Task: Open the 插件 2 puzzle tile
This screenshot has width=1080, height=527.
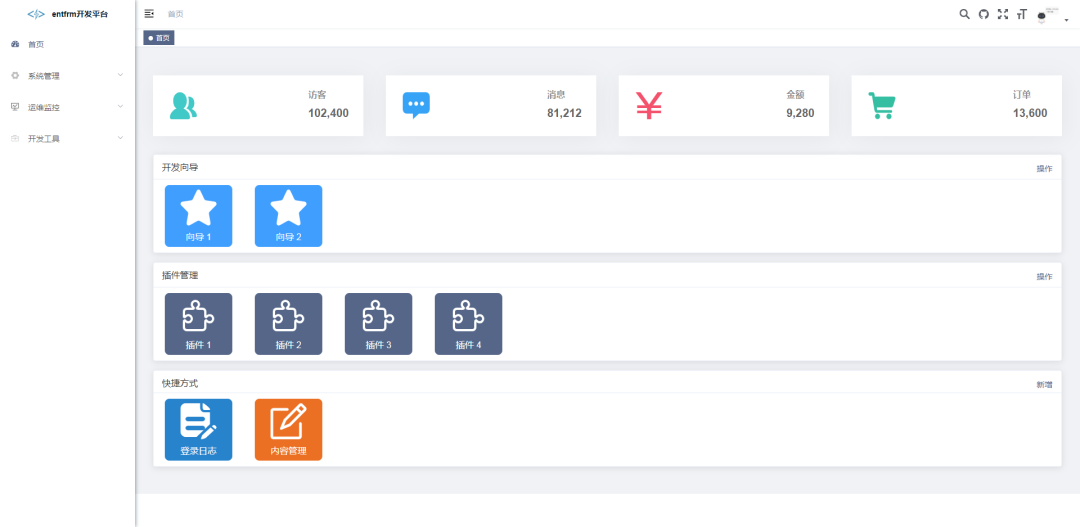Action: (289, 324)
